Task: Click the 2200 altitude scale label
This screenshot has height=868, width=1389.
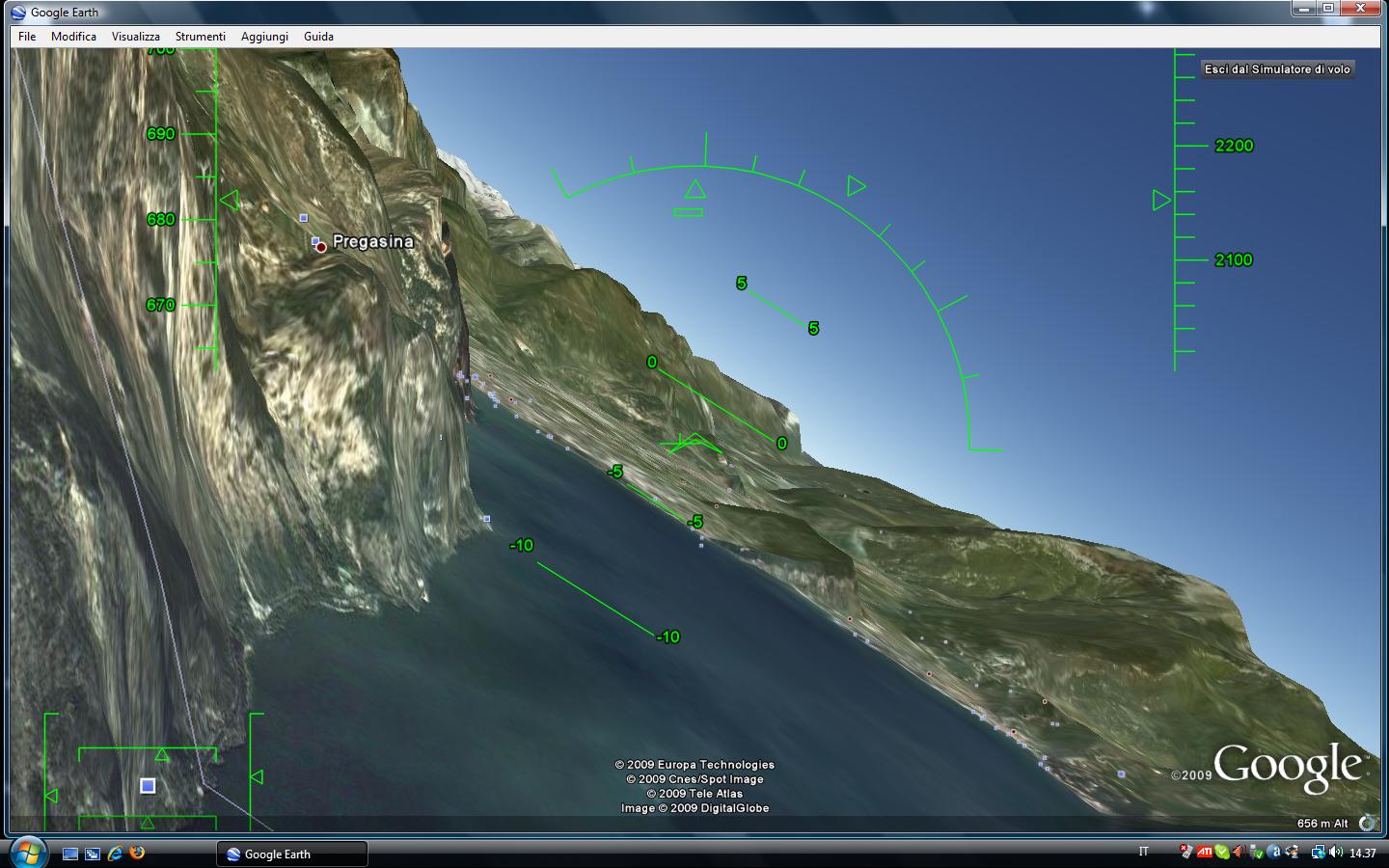Action: coord(1234,146)
